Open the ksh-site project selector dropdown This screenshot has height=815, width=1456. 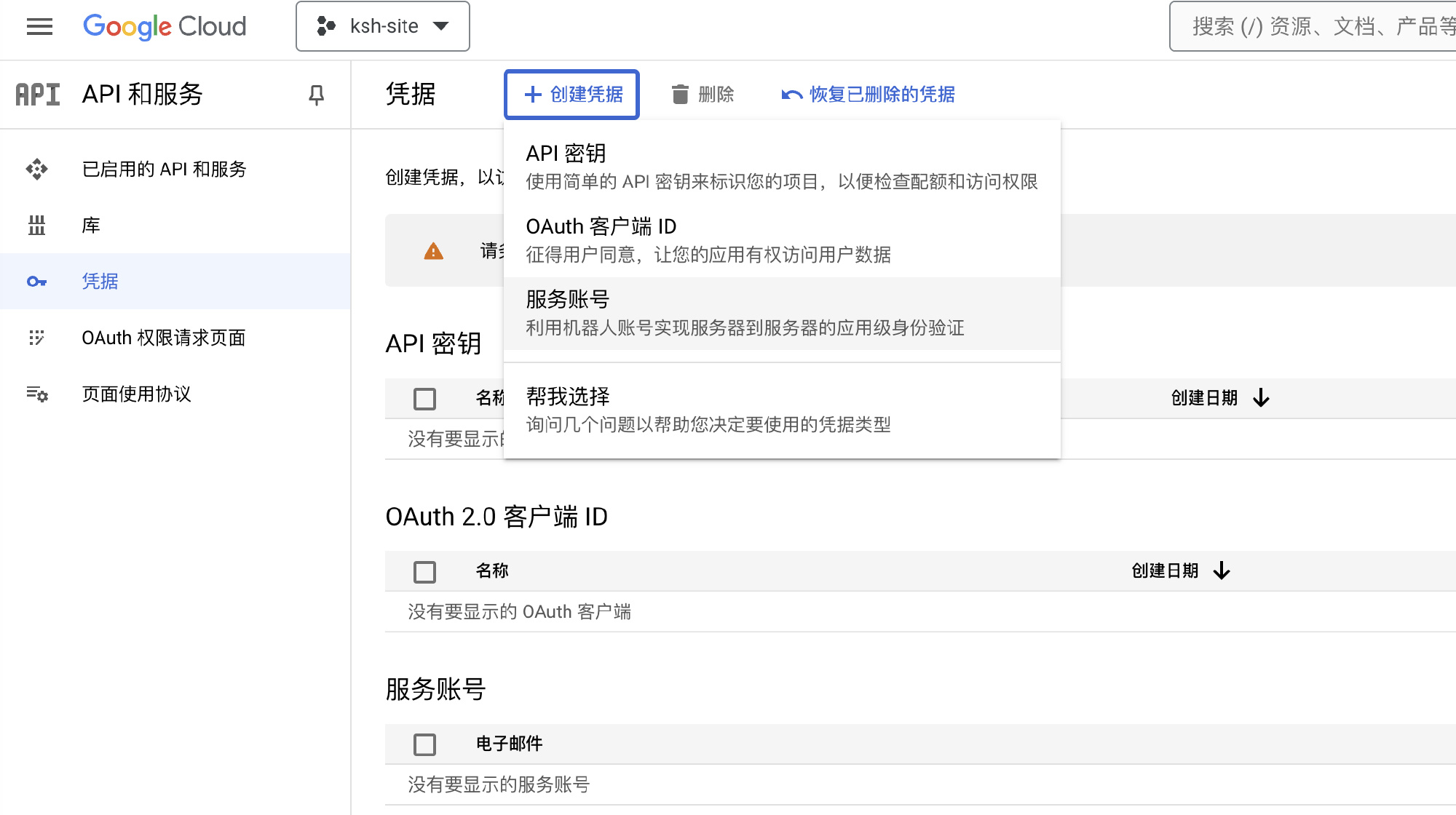point(383,26)
